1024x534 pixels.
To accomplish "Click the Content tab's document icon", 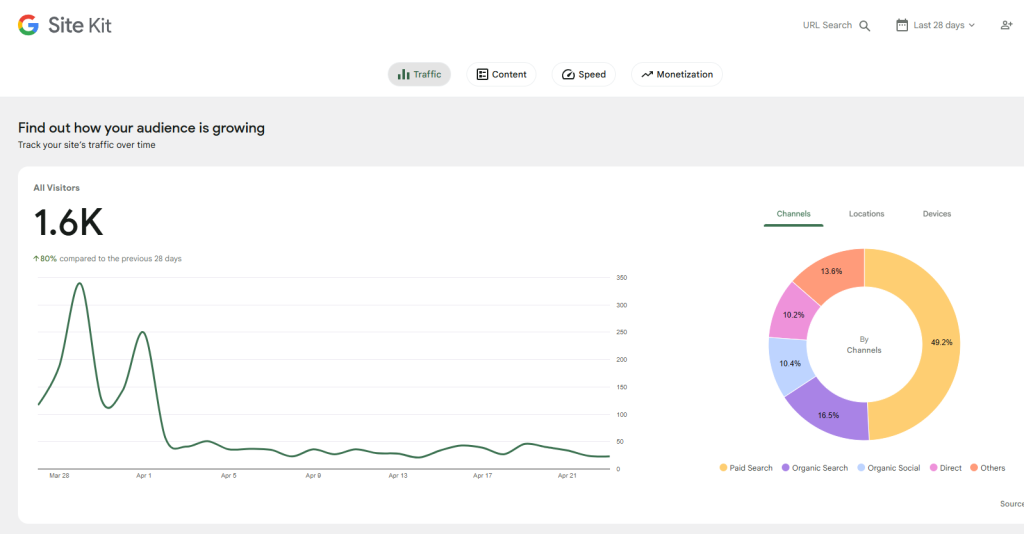I will (482, 75).
